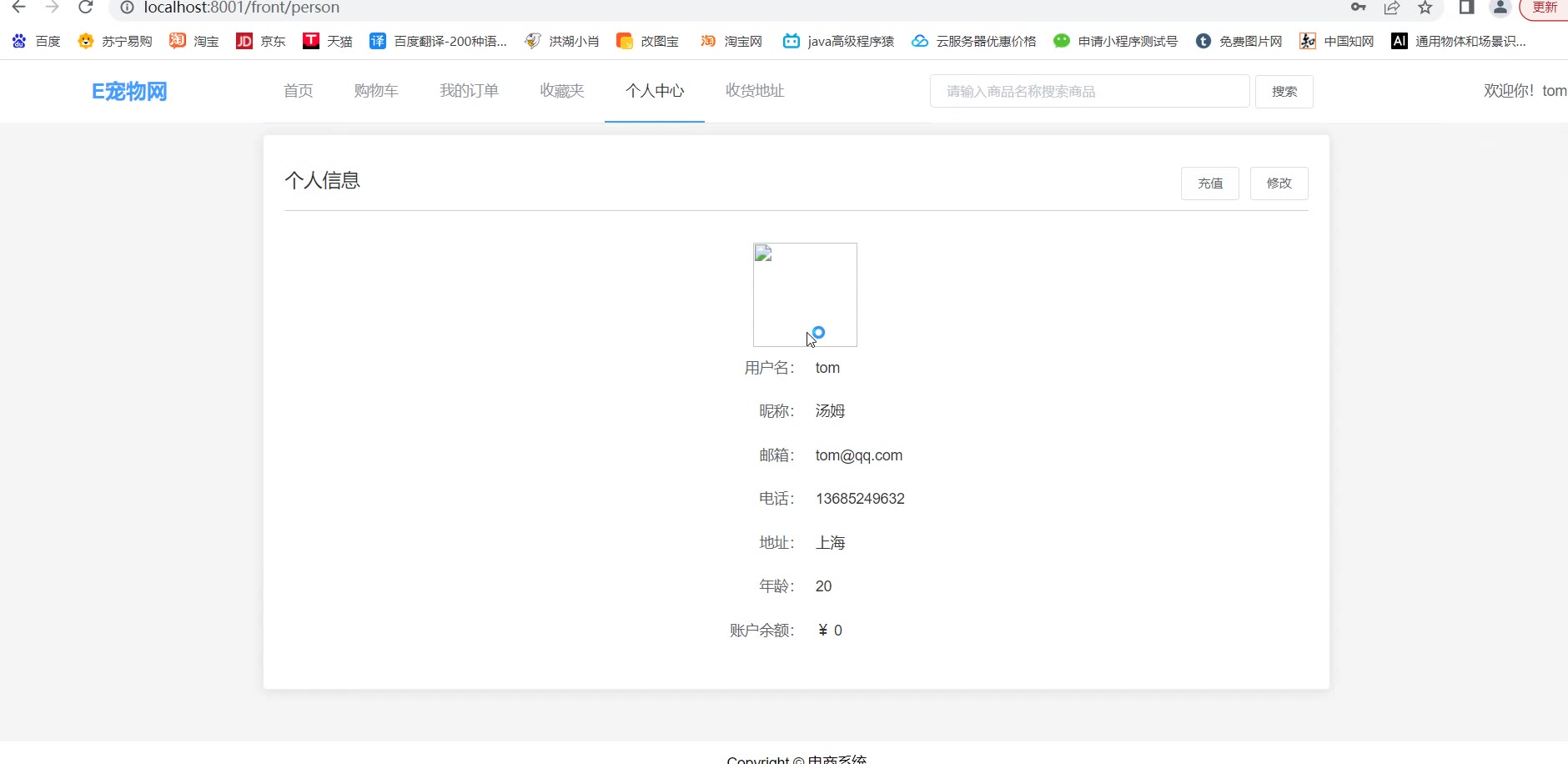Open the 洪湖小肖 bookmark

point(561,41)
